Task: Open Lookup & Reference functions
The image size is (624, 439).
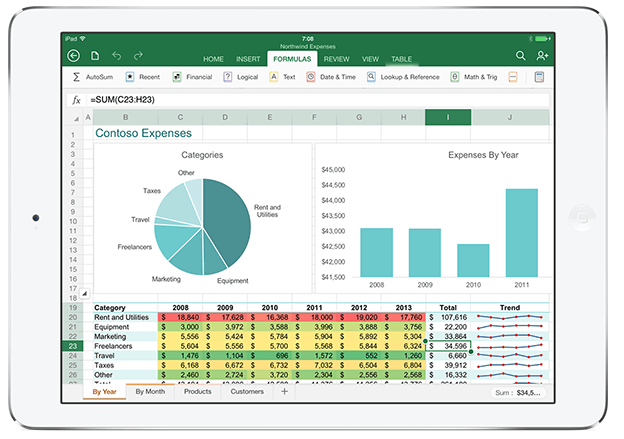Action: (403, 77)
